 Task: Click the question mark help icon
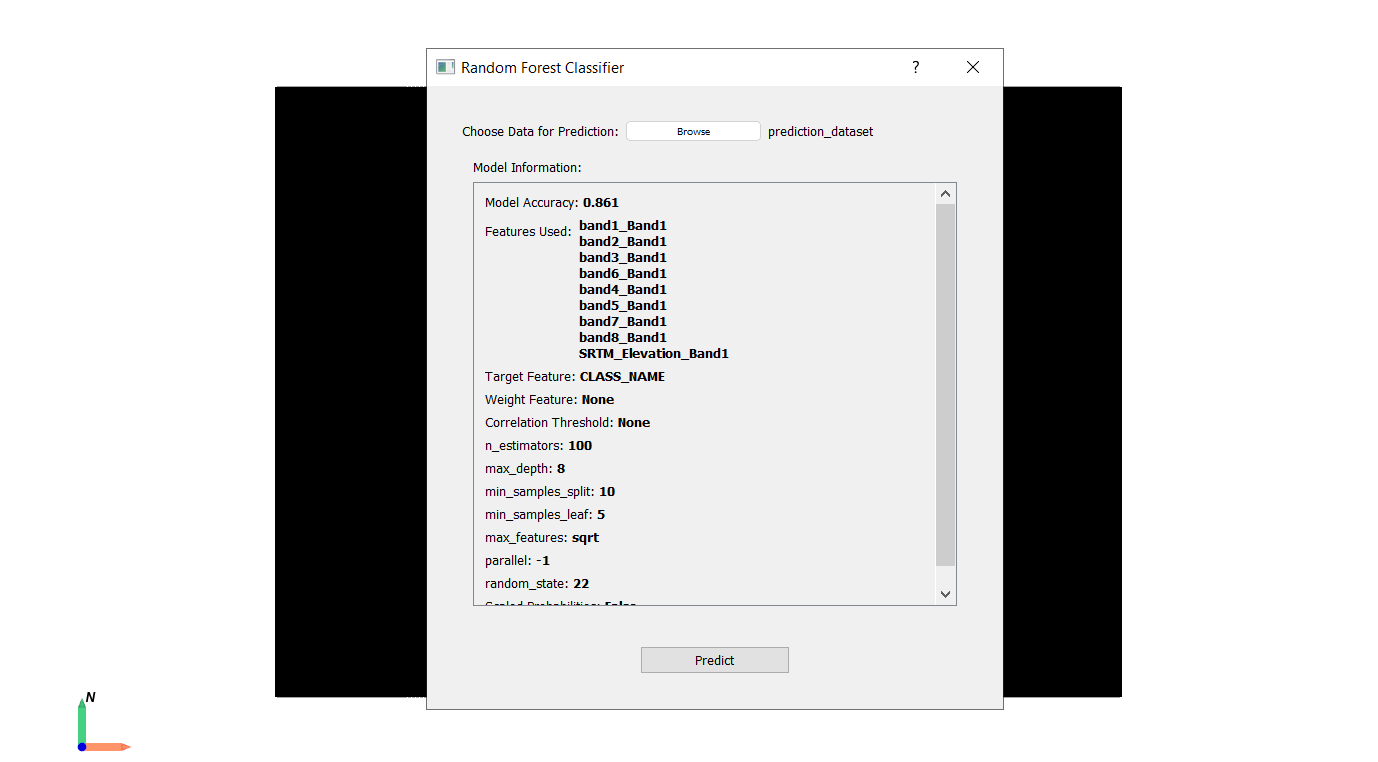point(915,67)
